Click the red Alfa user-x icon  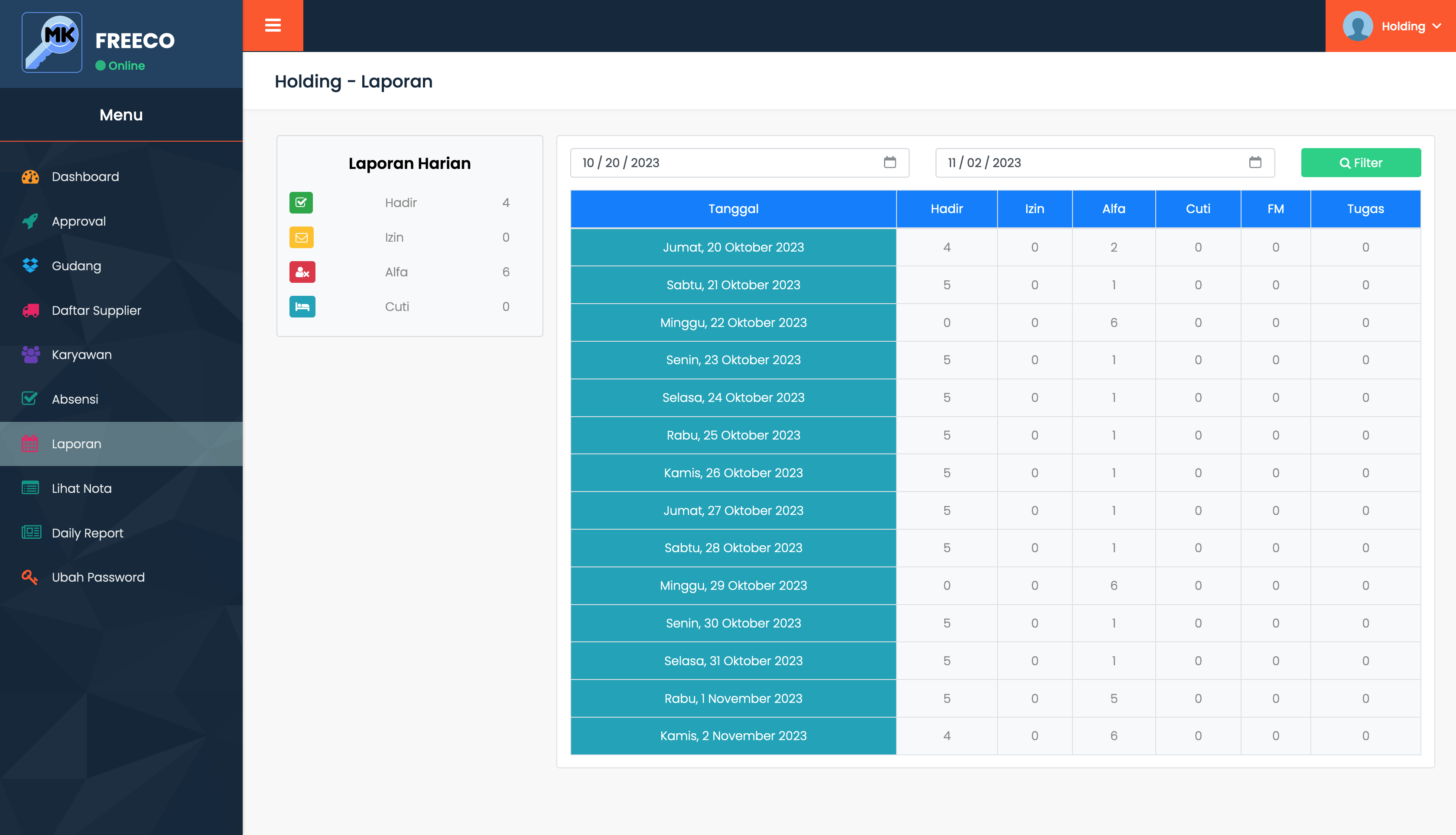302,272
